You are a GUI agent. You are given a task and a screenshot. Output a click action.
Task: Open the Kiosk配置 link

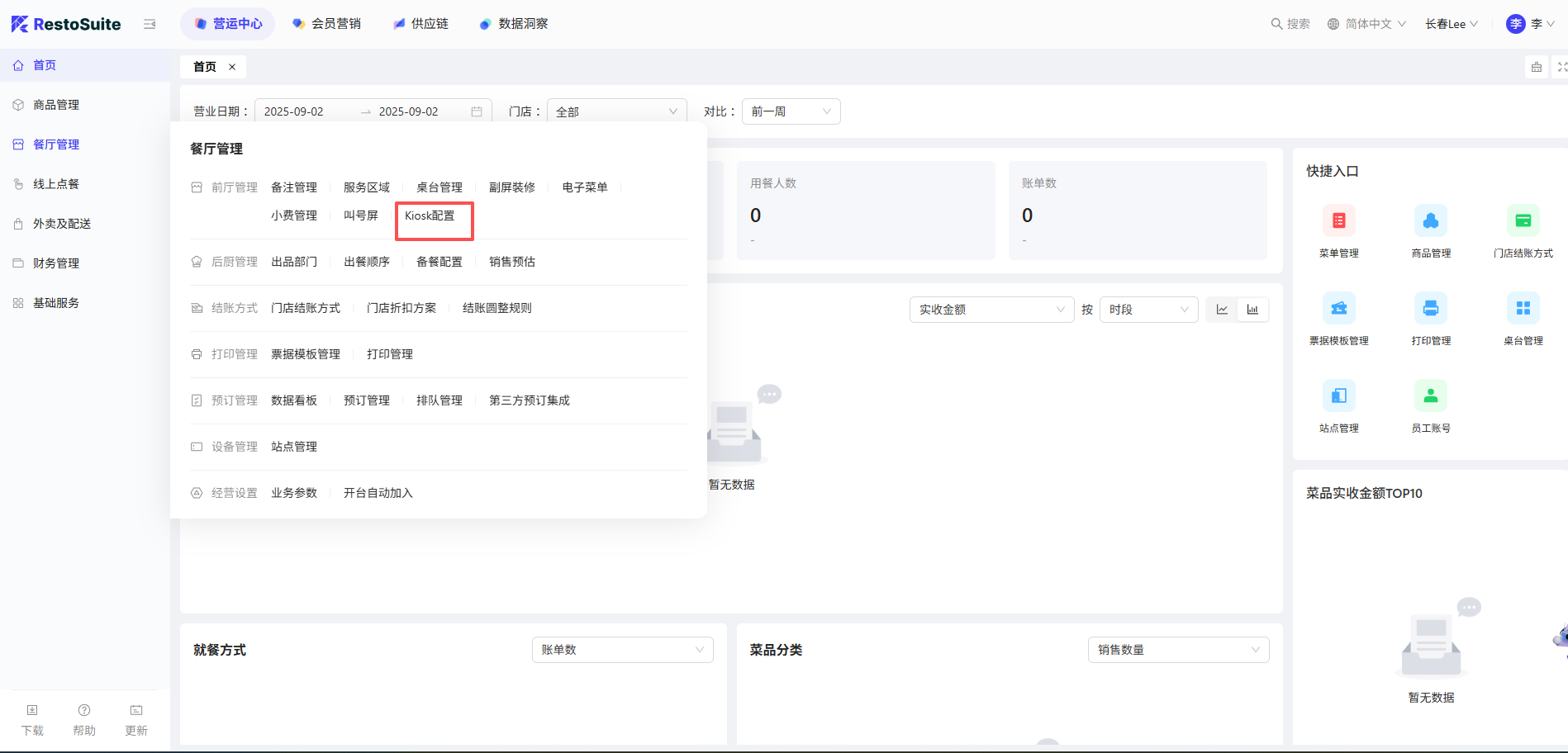430,215
